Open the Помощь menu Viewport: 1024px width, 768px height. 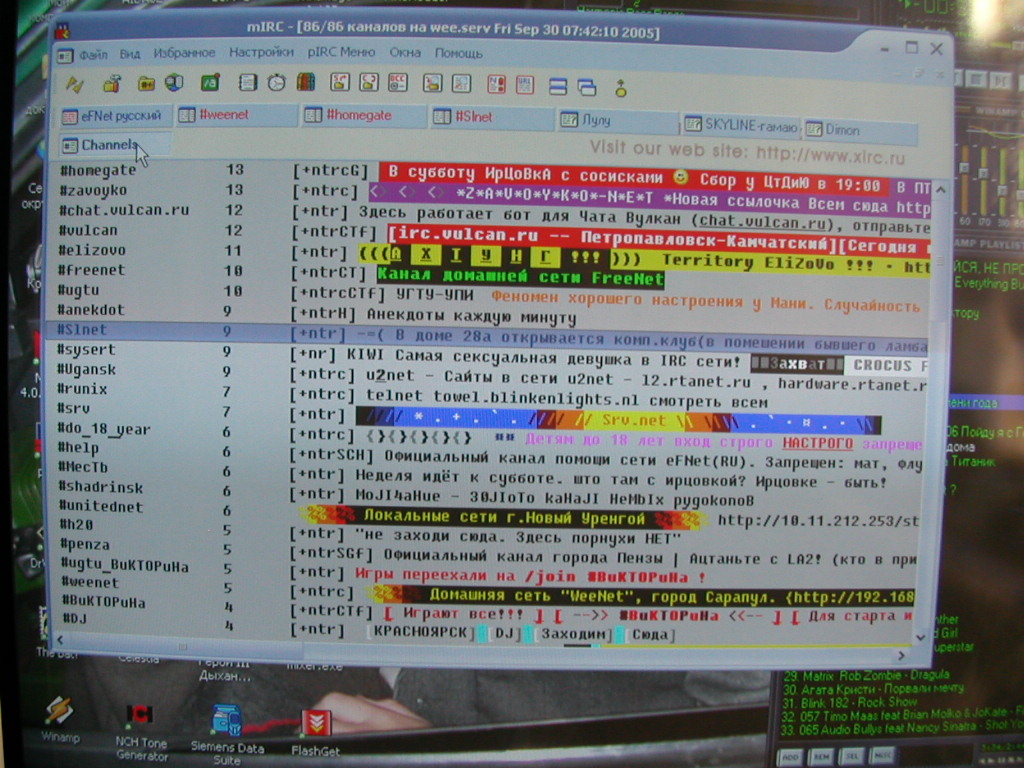coord(458,53)
